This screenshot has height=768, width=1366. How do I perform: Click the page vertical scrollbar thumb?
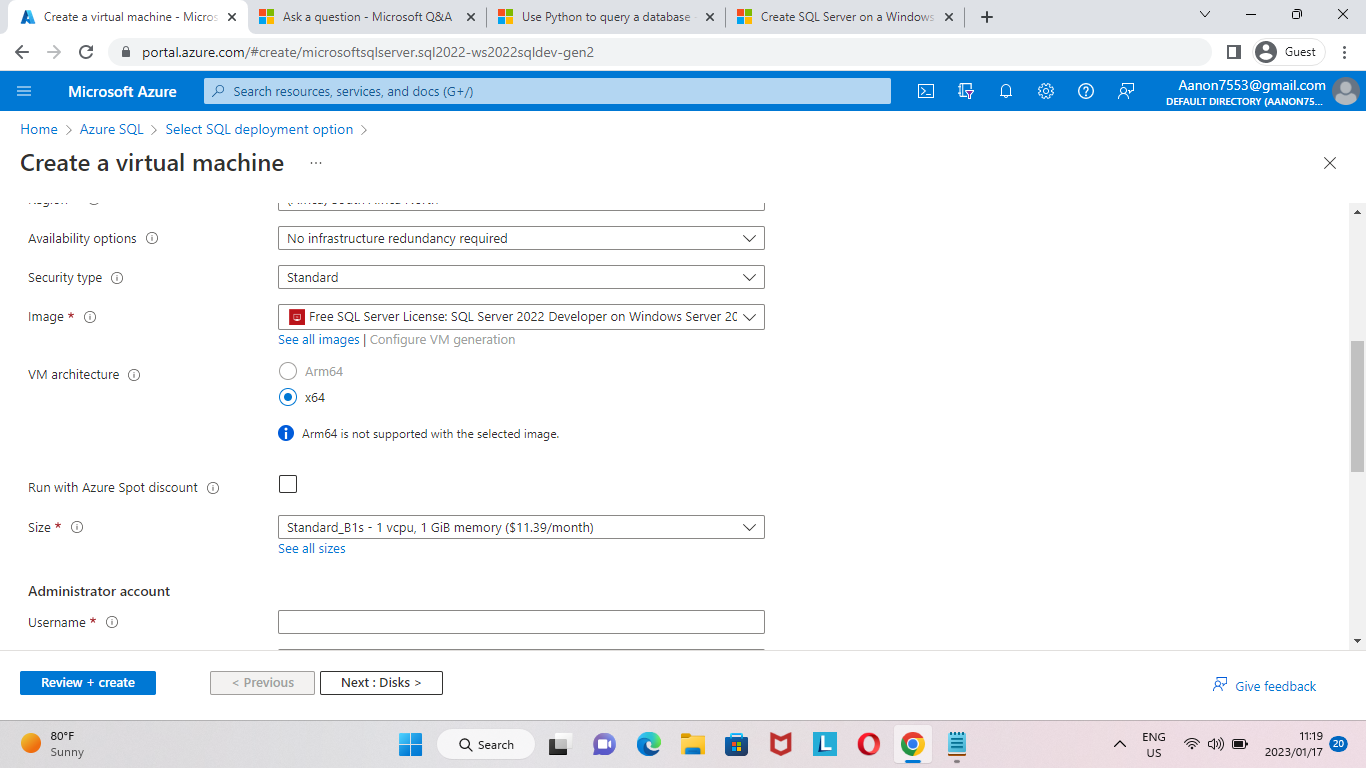(x=1357, y=405)
